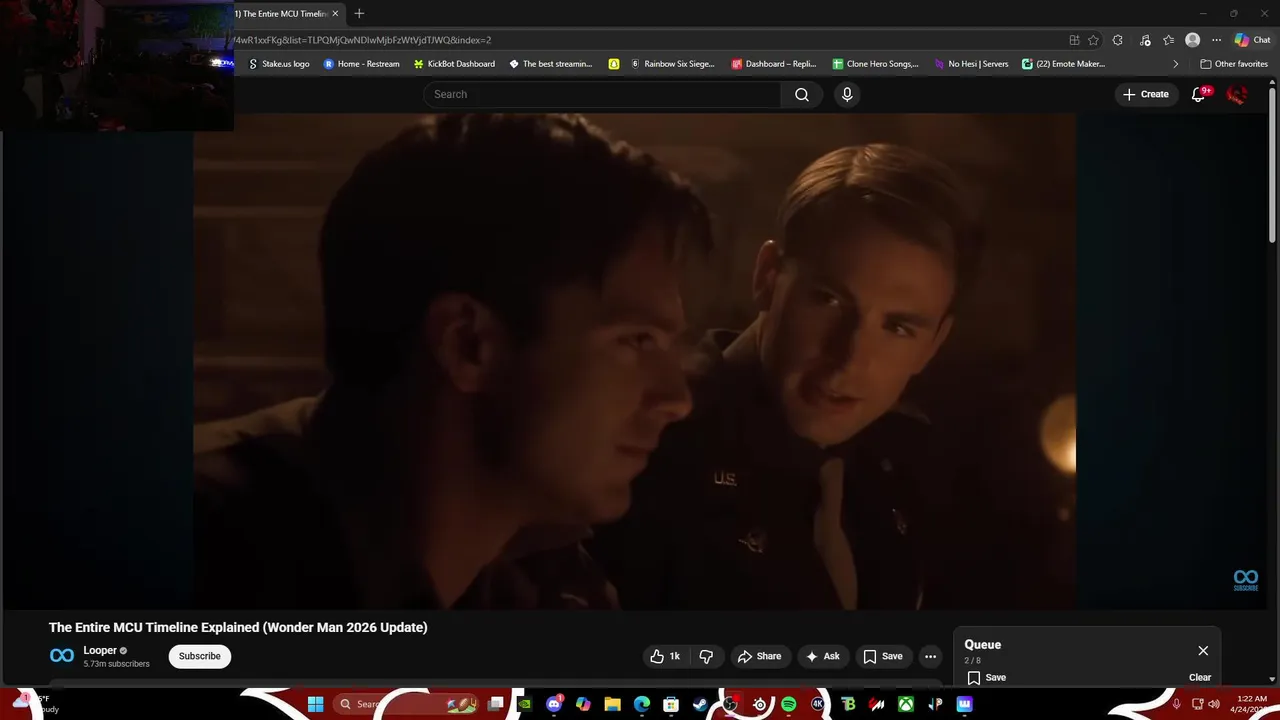This screenshot has width=1280, height=720.
Task: Open YouTube account avatar menu
Action: pos(1237,94)
